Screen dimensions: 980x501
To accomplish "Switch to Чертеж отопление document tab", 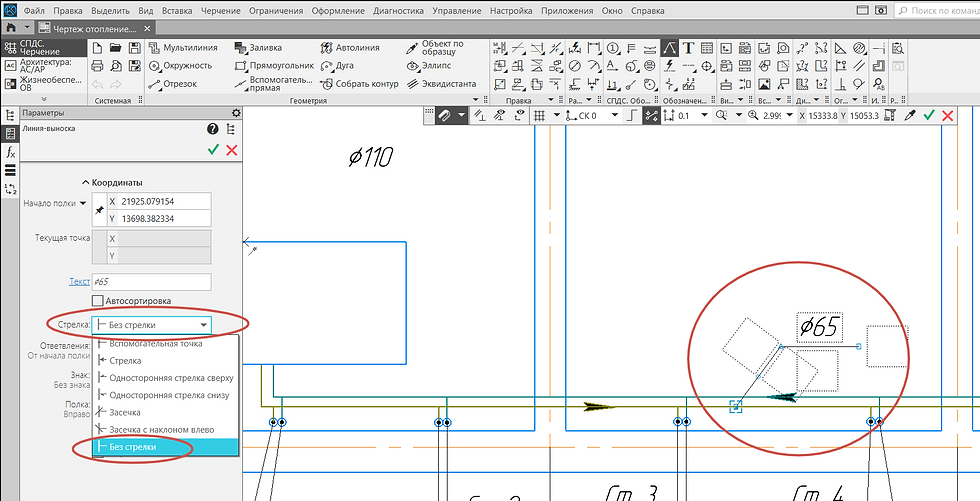I will point(94,29).
